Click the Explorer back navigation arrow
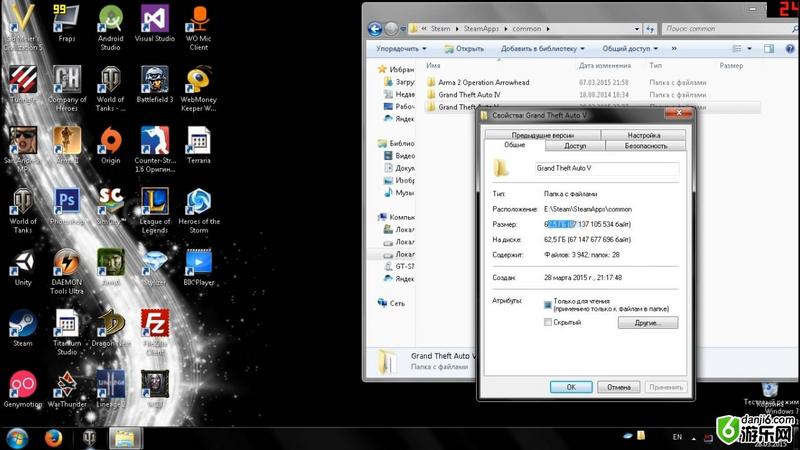800x450 pixels. coord(375,29)
